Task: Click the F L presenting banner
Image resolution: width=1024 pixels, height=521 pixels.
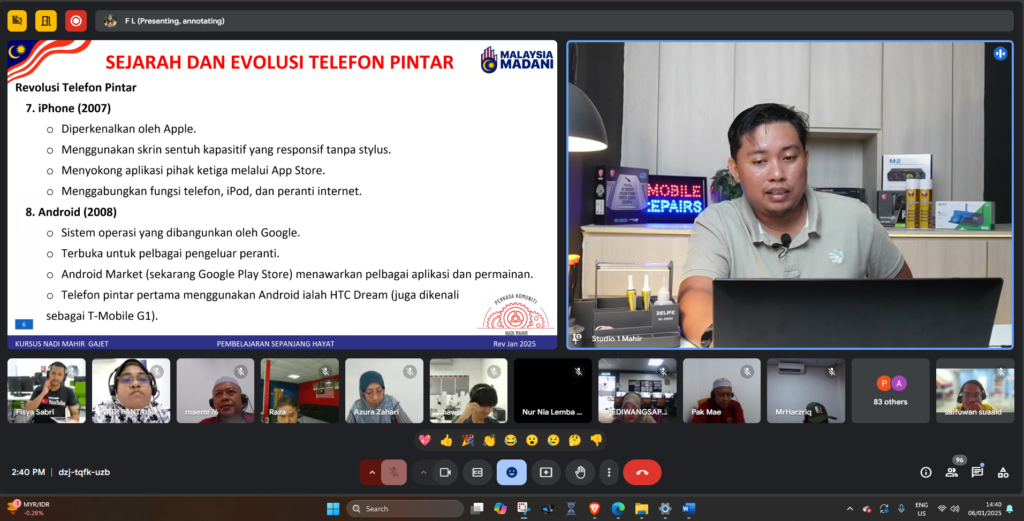Action: [554, 21]
